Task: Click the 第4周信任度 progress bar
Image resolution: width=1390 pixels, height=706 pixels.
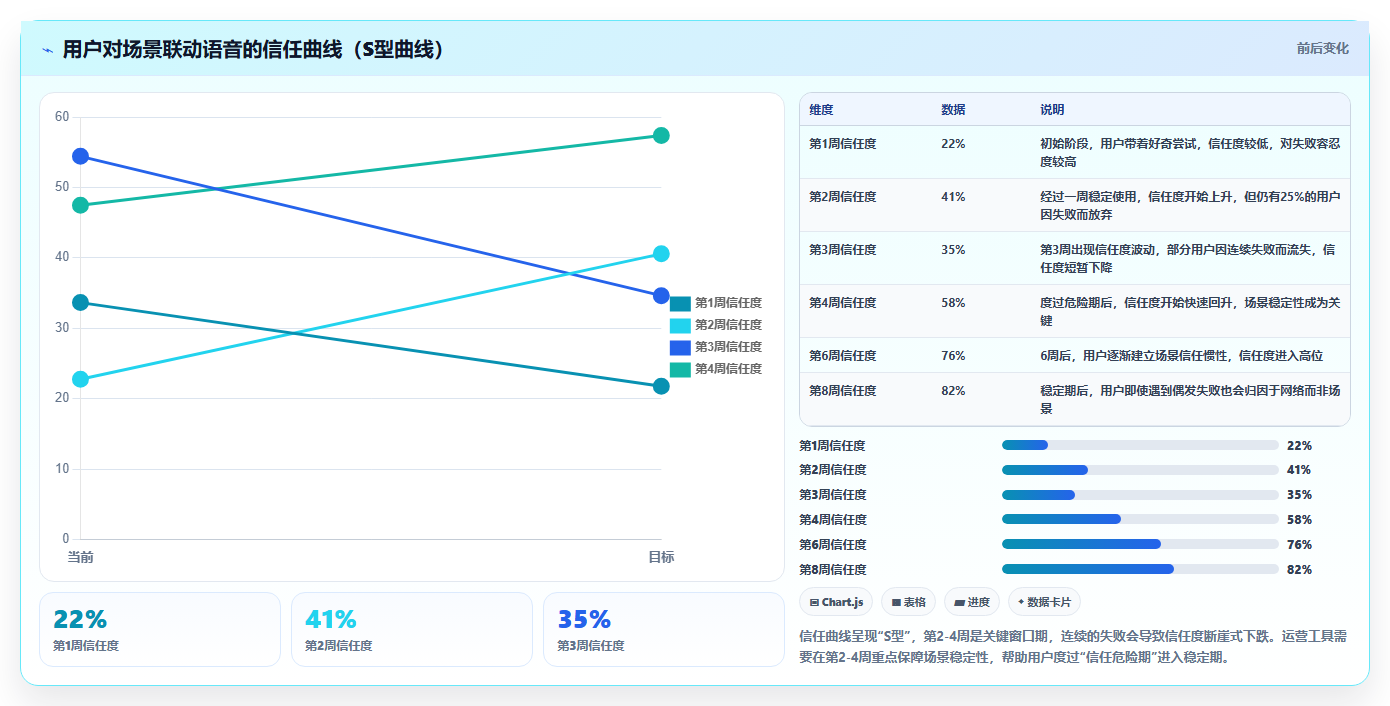Action: (1140, 519)
